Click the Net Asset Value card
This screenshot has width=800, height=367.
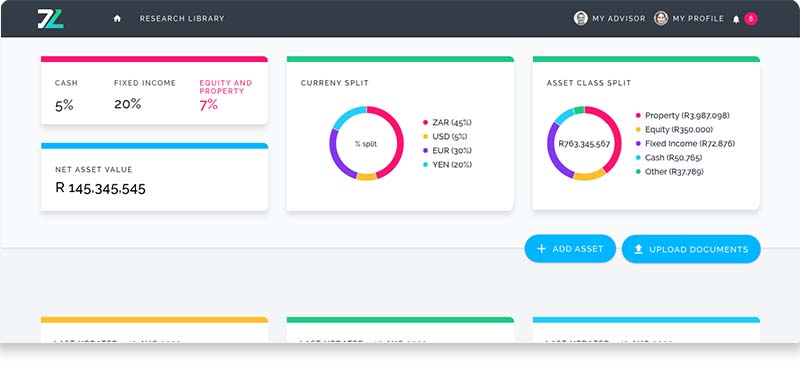[154, 177]
